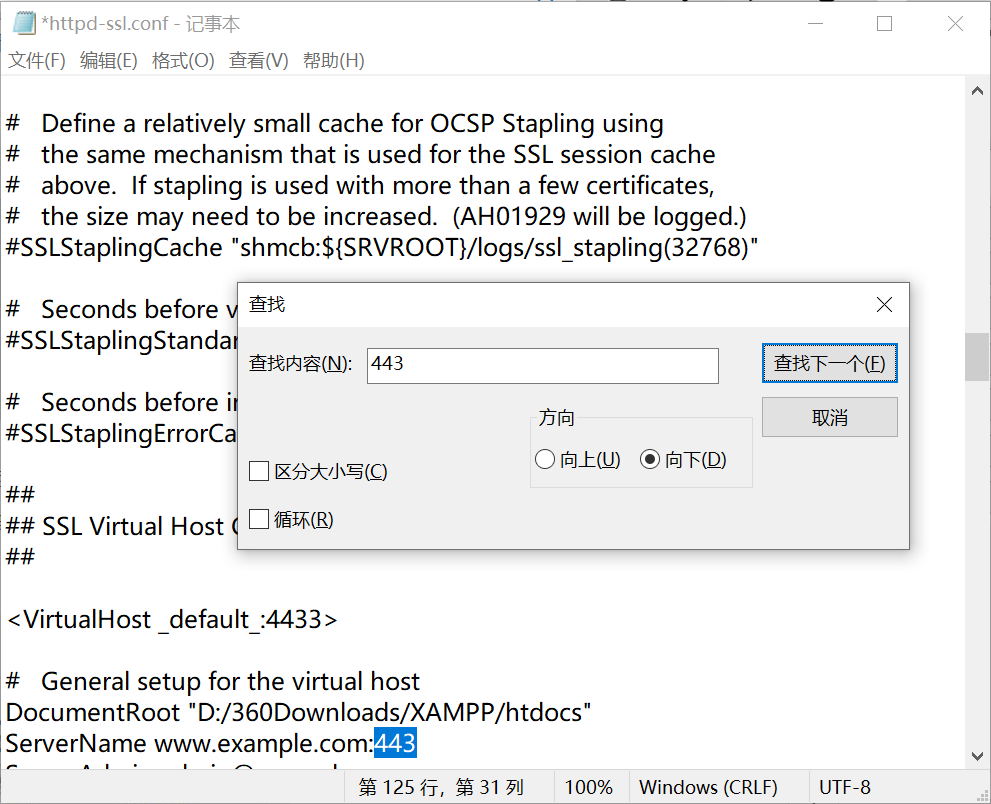Click the 100% zoom level indicator

tap(589, 787)
